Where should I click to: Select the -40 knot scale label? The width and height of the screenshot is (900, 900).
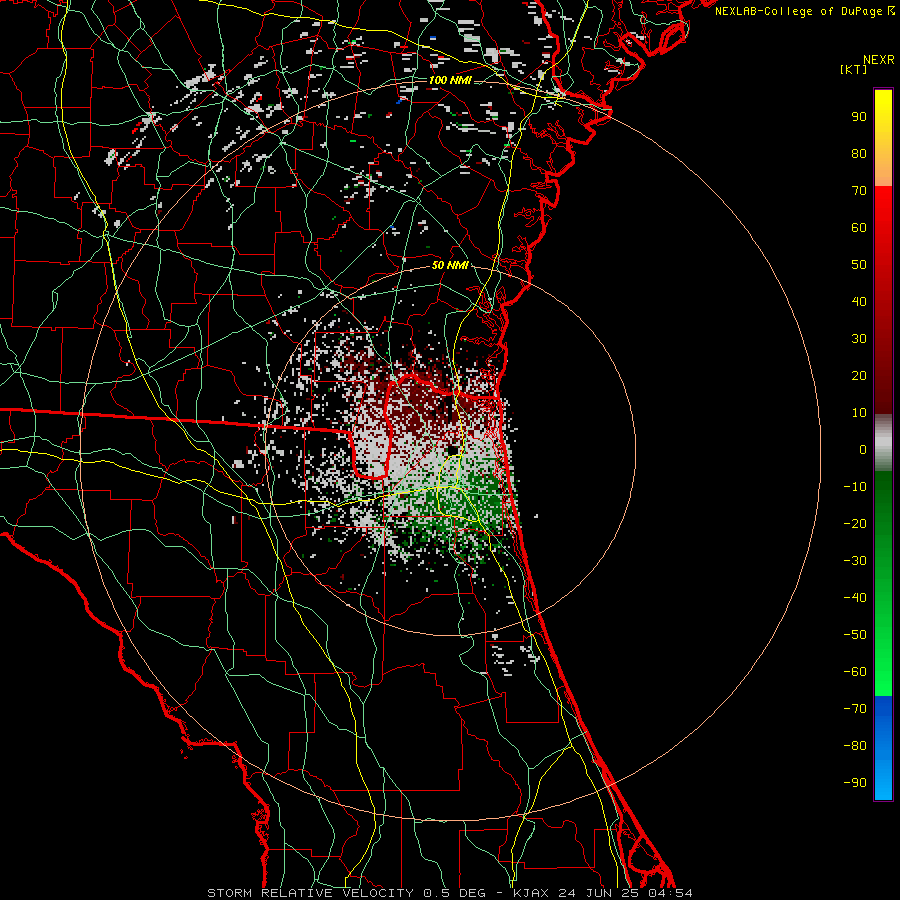click(x=855, y=598)
